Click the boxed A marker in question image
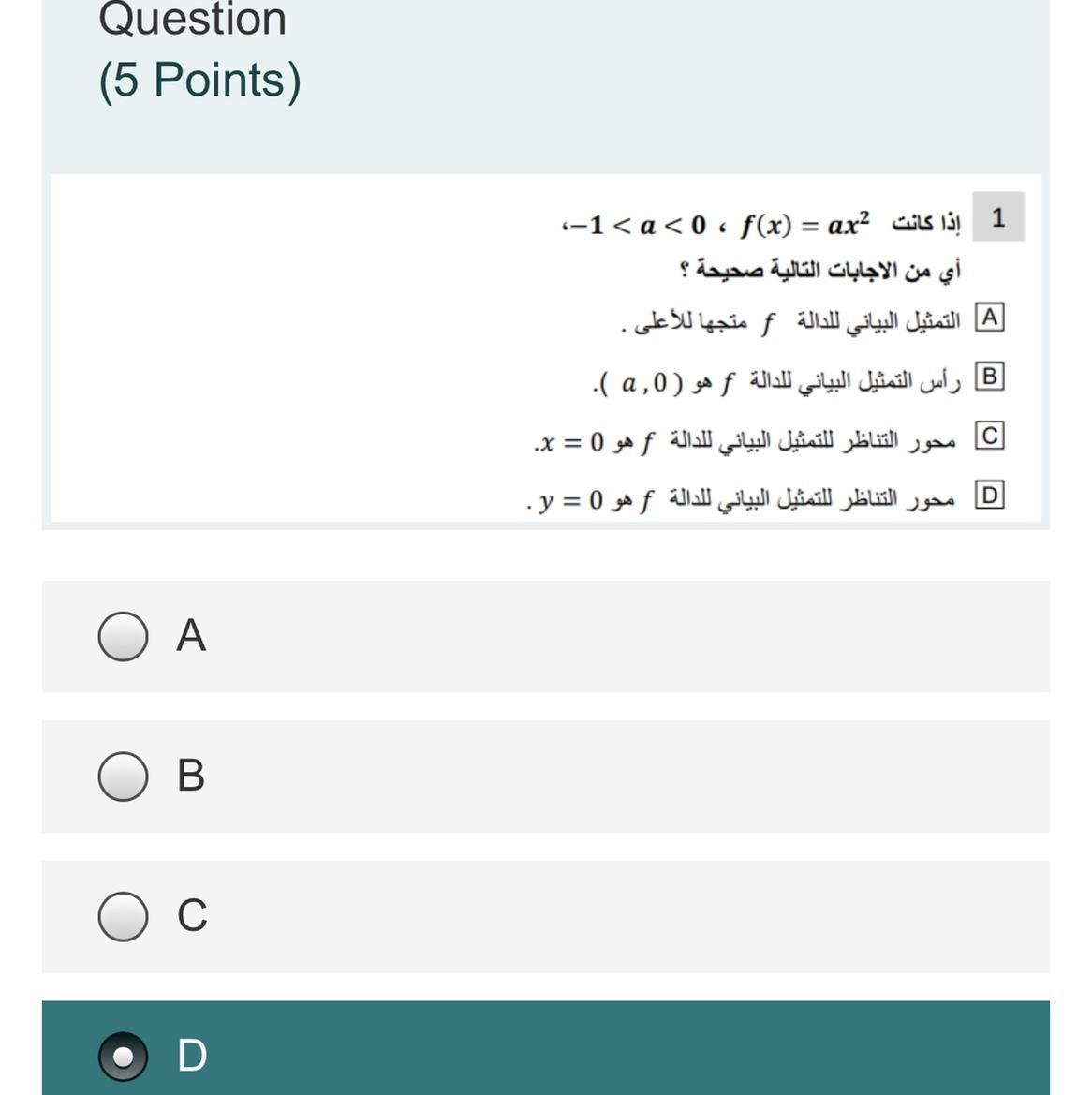 point(990,318)
